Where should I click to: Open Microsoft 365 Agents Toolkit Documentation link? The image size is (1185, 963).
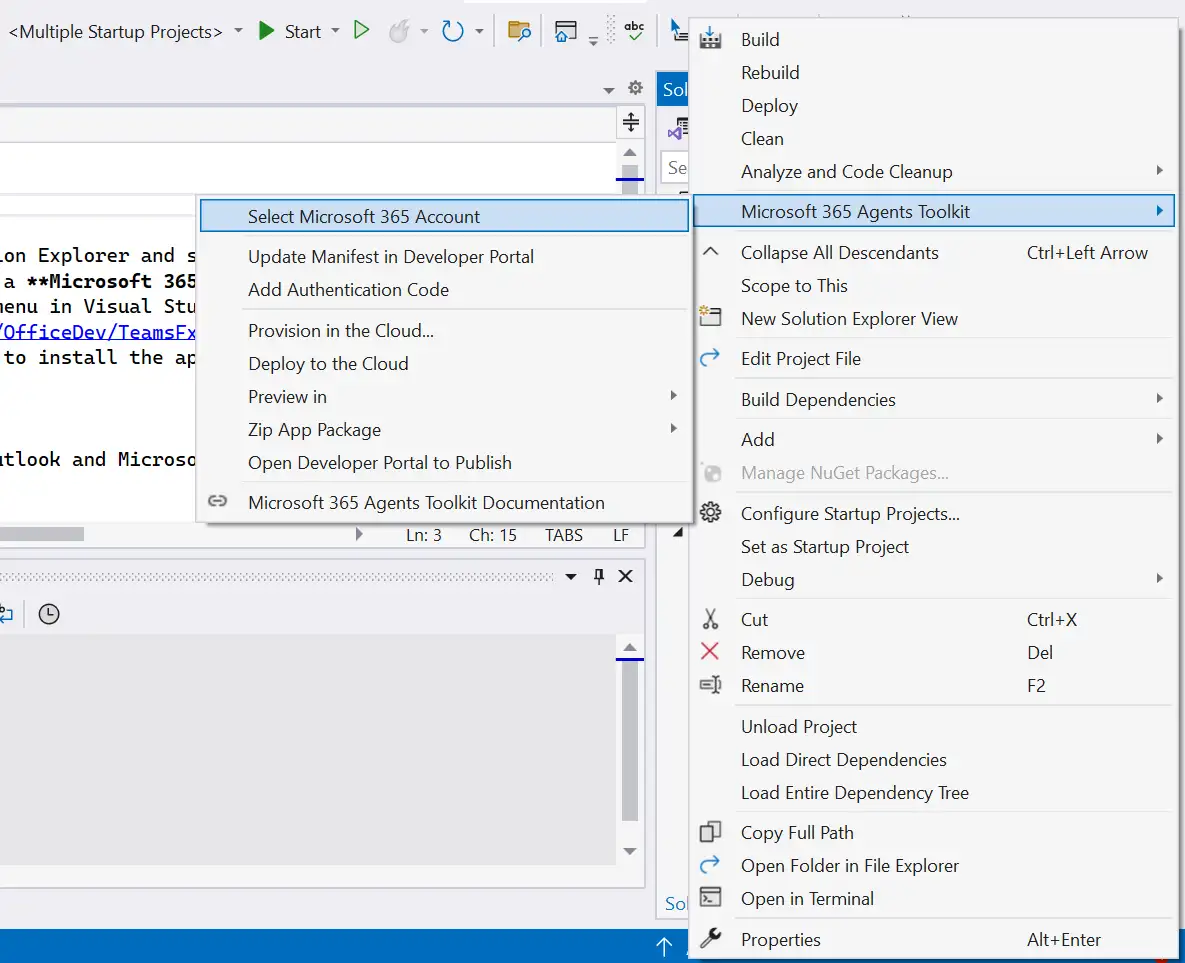pyautogui.click(x=427, y=502)
